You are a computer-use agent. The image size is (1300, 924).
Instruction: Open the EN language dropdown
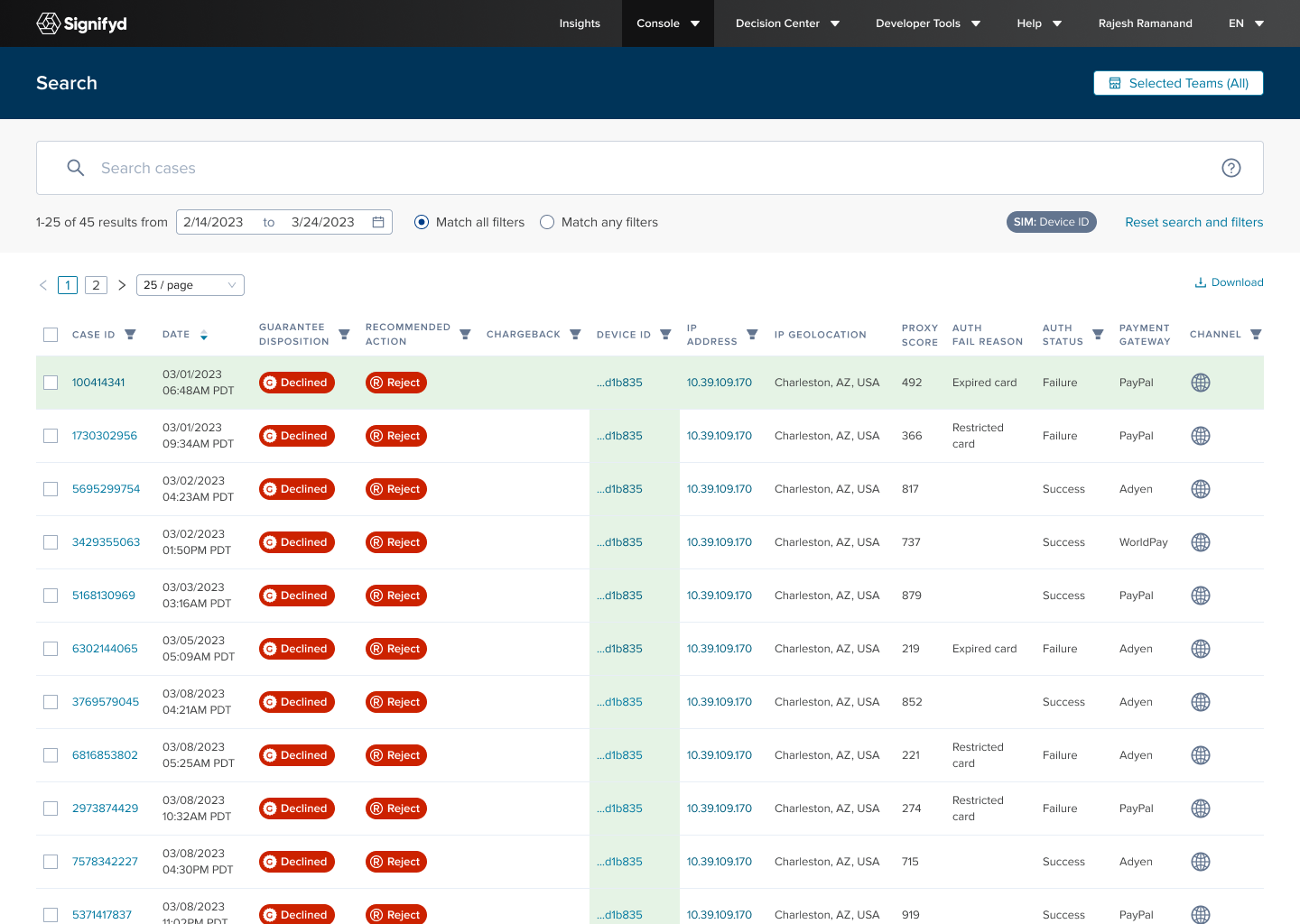pos(1246,23)
